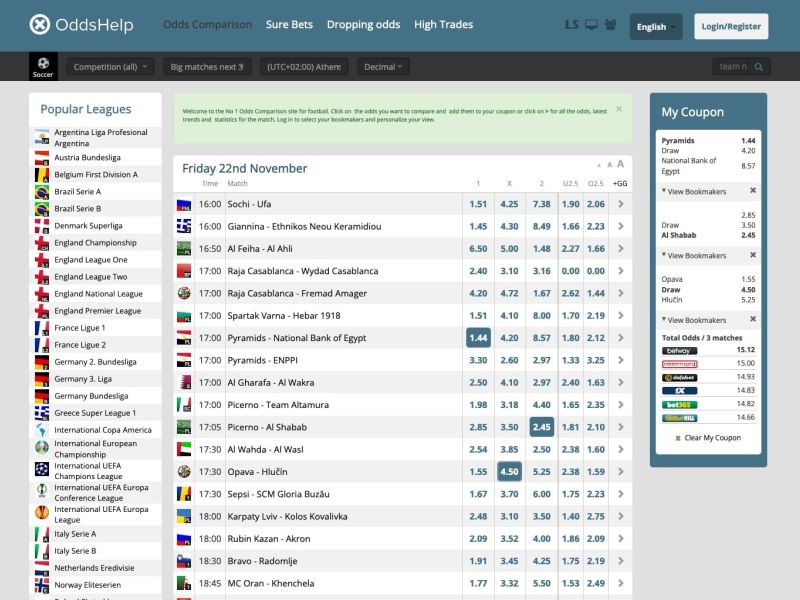Toggle the selected 1.44 Pyramids odds

coord(478,338)
